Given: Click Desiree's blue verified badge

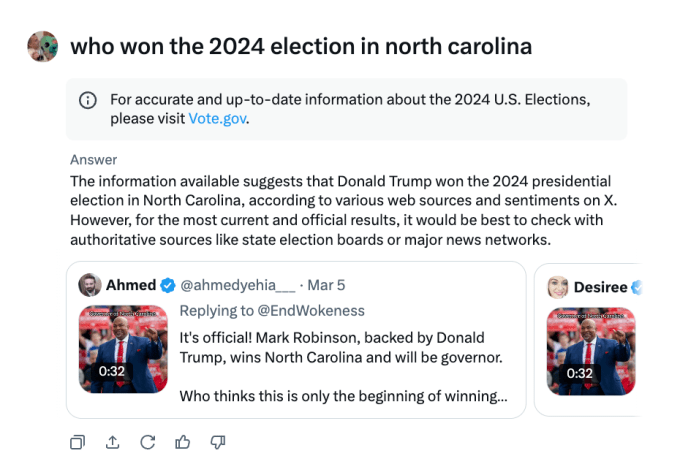Looking at the screenshot, I should point(634,287).
